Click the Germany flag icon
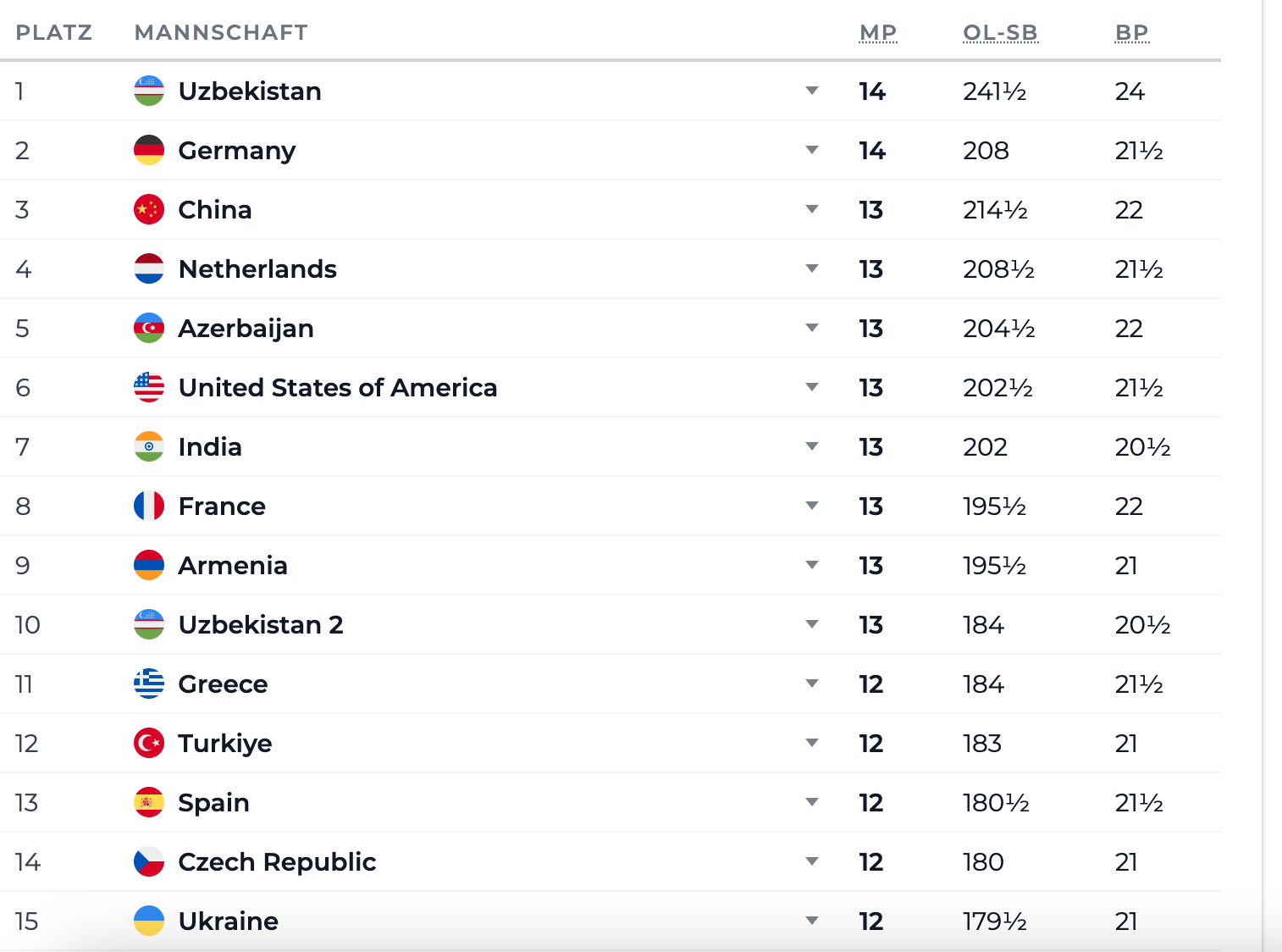 click(x=149, y=150)
